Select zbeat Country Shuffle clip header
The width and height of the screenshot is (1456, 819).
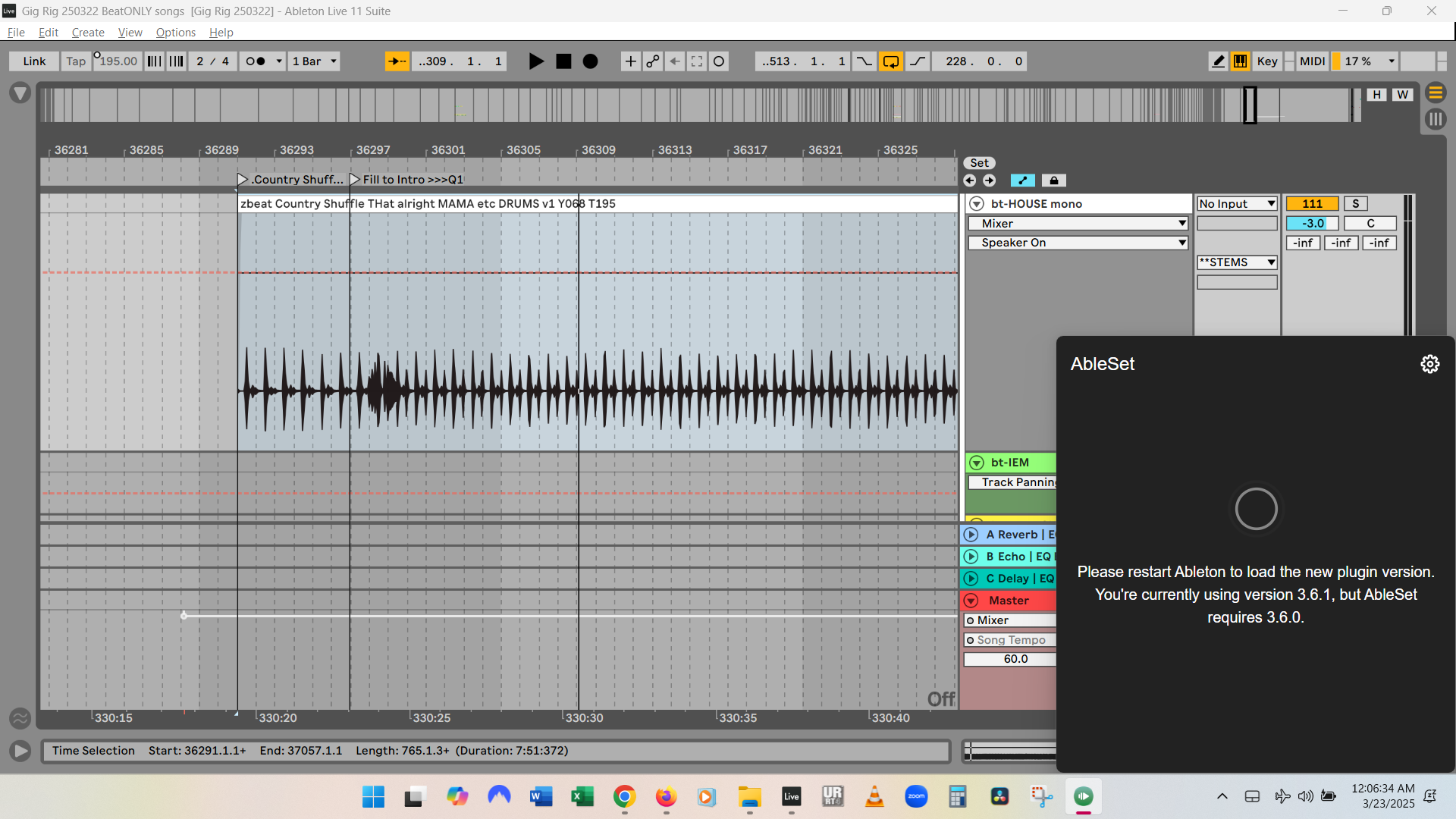tap(598, 204)
